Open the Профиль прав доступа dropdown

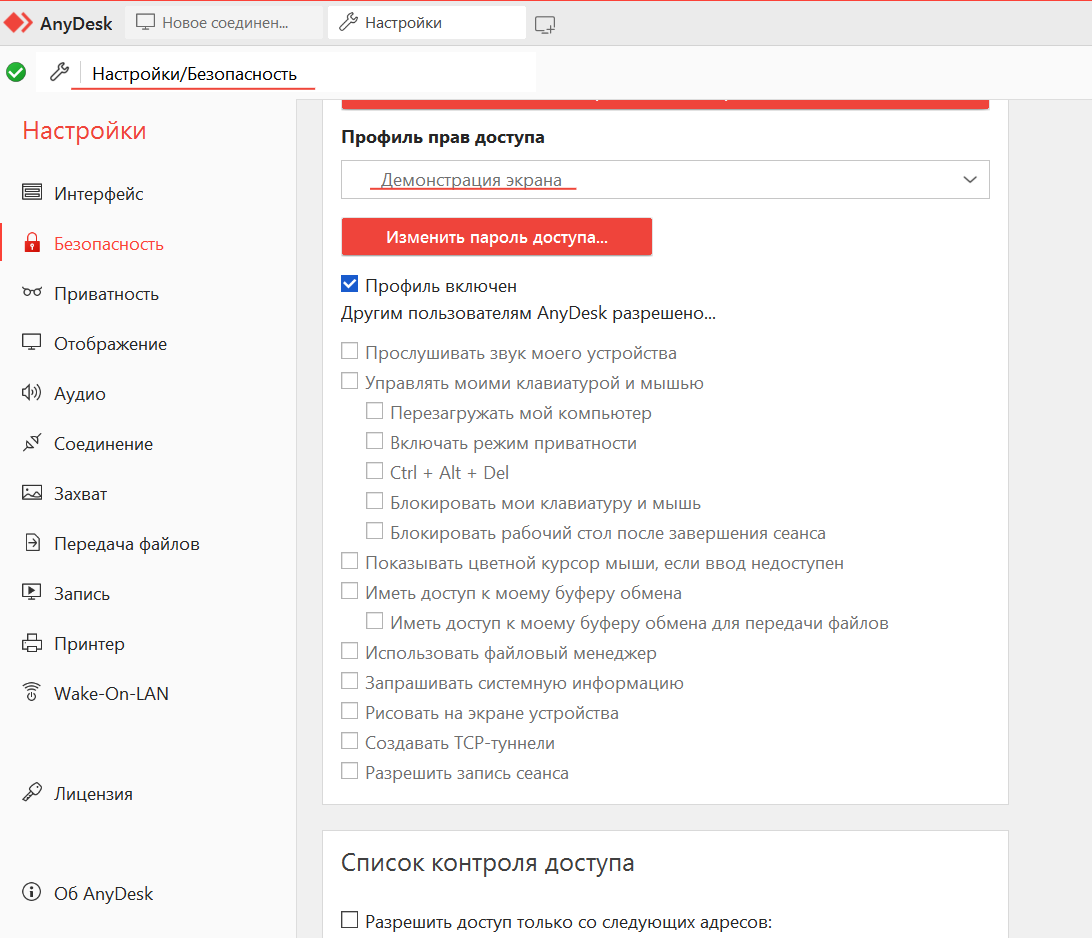tap(665, 180)
